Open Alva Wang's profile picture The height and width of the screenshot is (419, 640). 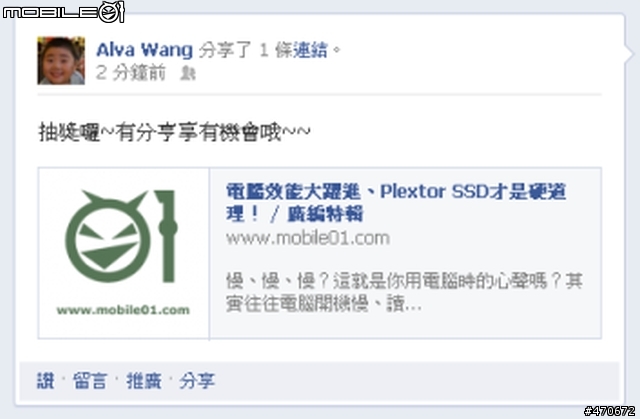pos(61,60)
